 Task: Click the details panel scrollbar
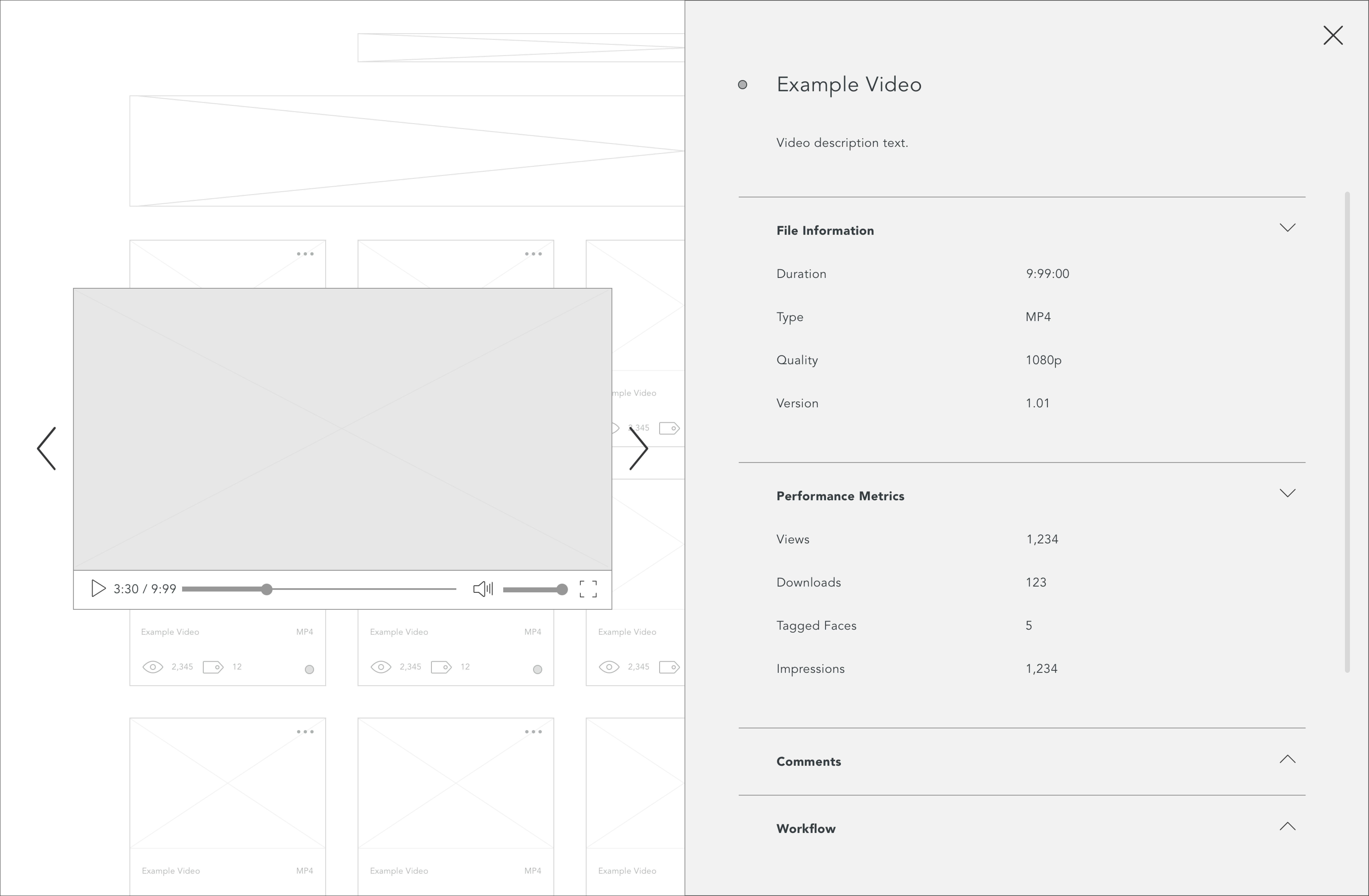[1347, 432]
